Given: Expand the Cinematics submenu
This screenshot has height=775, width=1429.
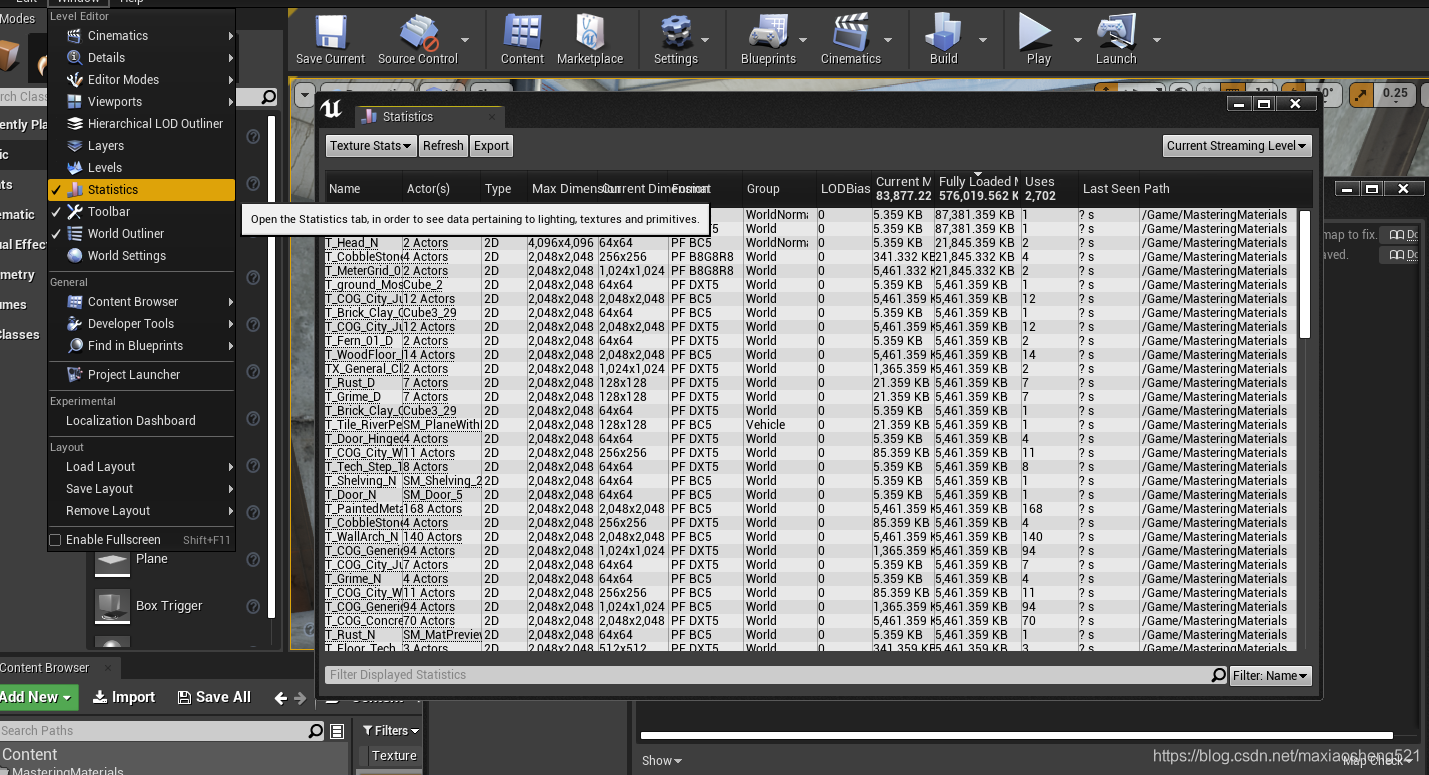Looking at the screenshot, I should (x=142, y=36).
